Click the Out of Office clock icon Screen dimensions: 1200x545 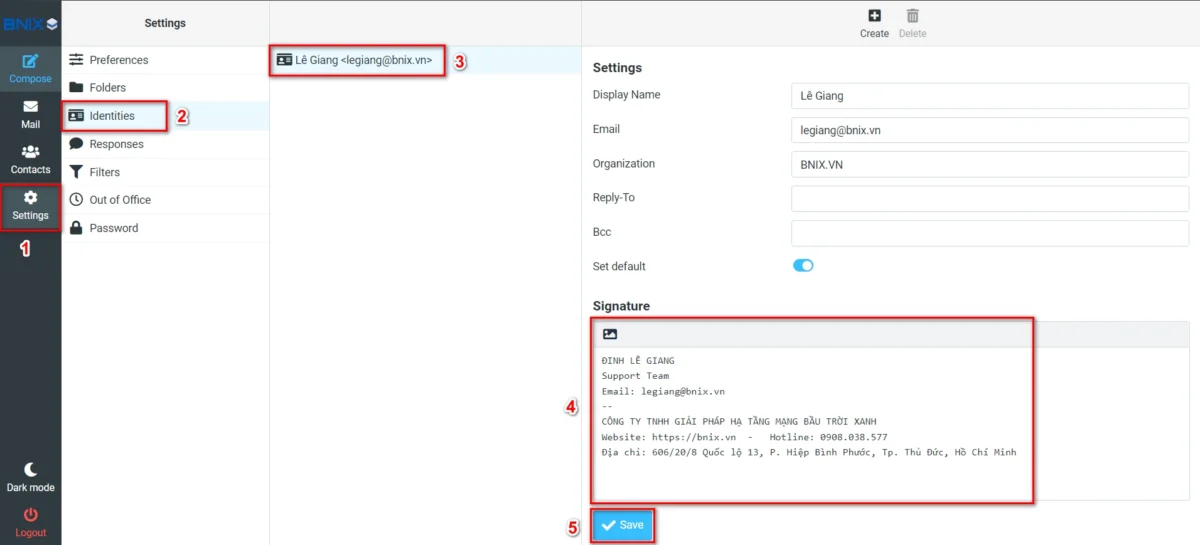[76, 200]
